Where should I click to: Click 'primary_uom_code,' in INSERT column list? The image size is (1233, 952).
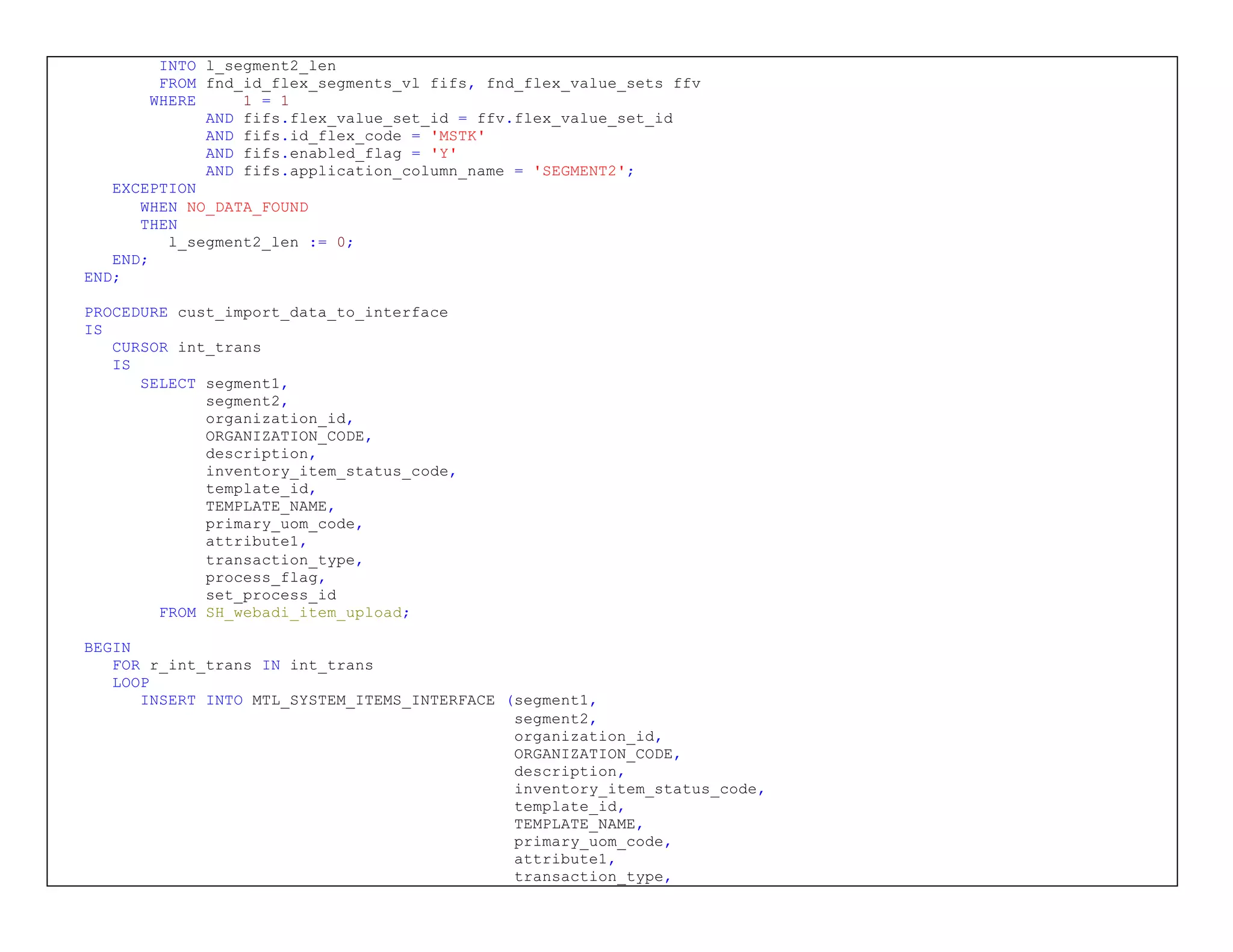click(593, 842)
